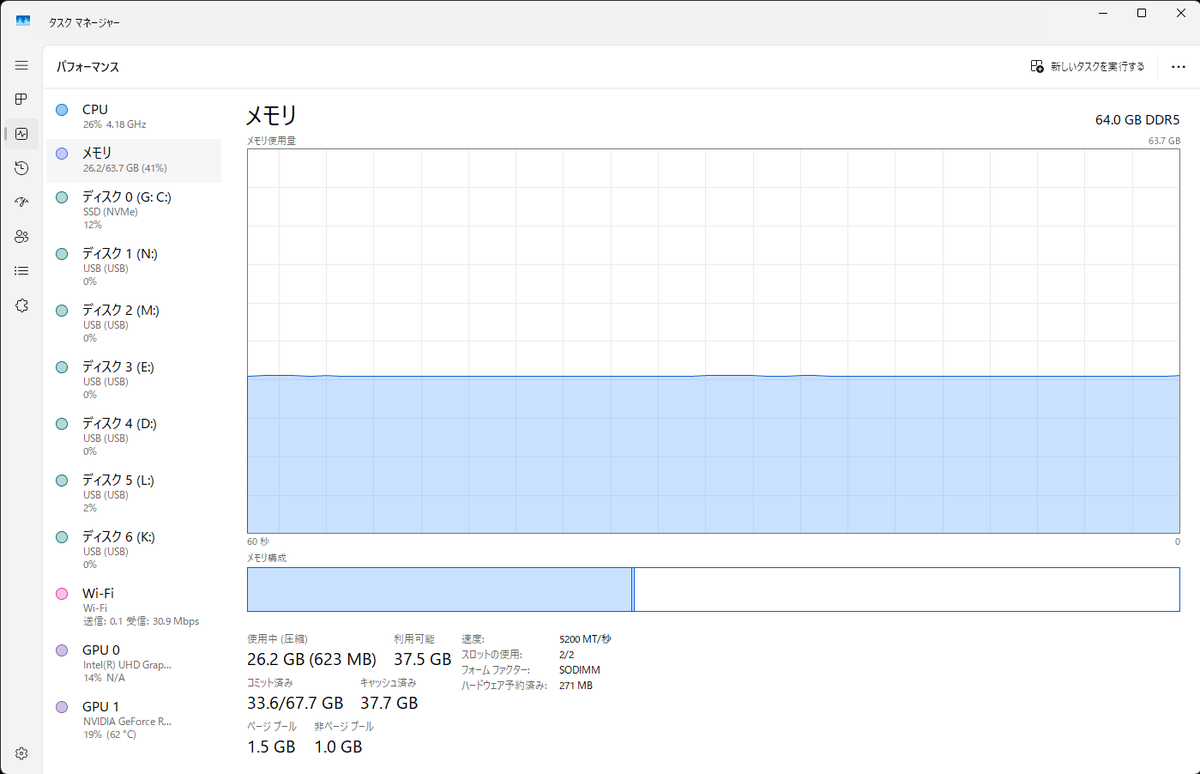Click the 26.2 GB (623 MB) in-use value
1200x774 pixels.
[x=311, y=659]
